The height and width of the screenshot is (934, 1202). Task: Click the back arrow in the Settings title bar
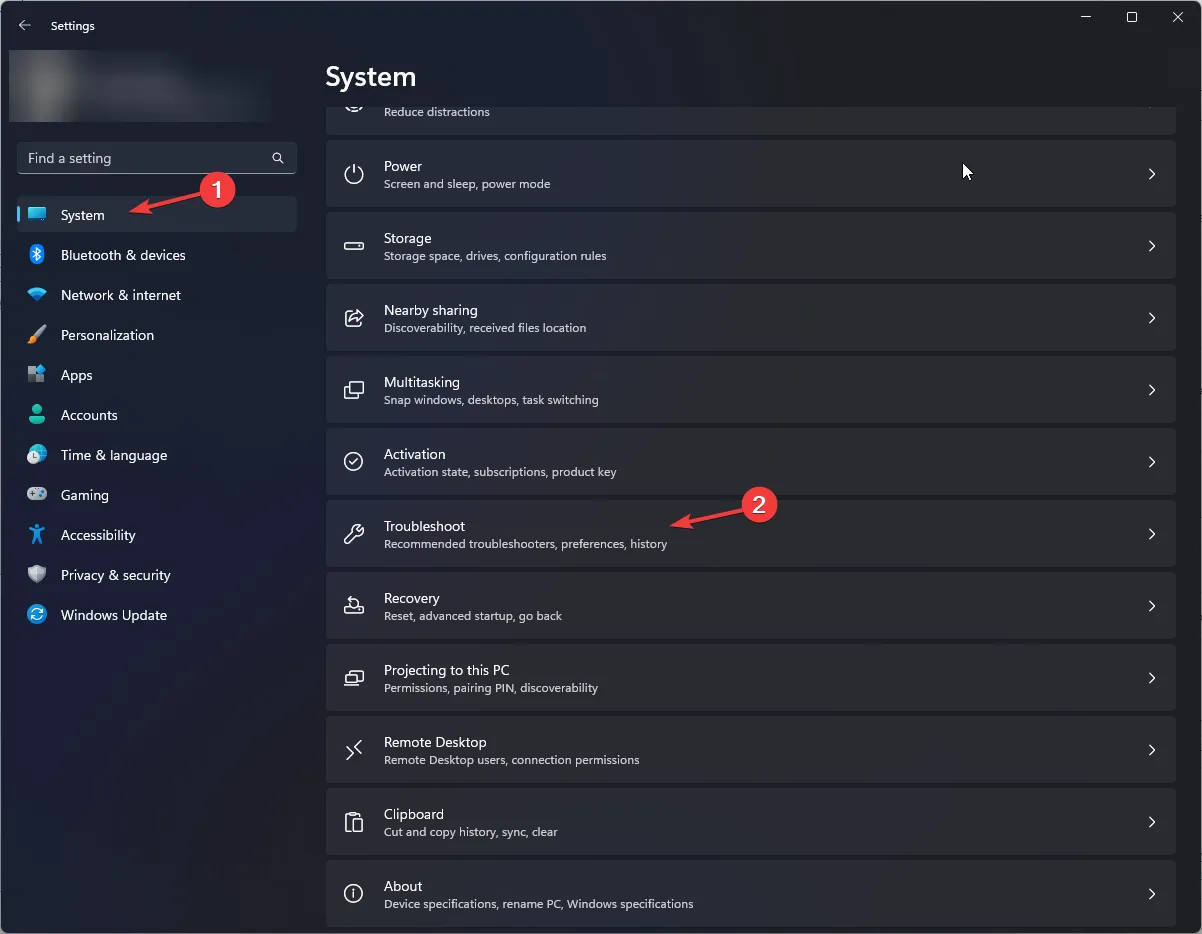(x=25, y=26)
